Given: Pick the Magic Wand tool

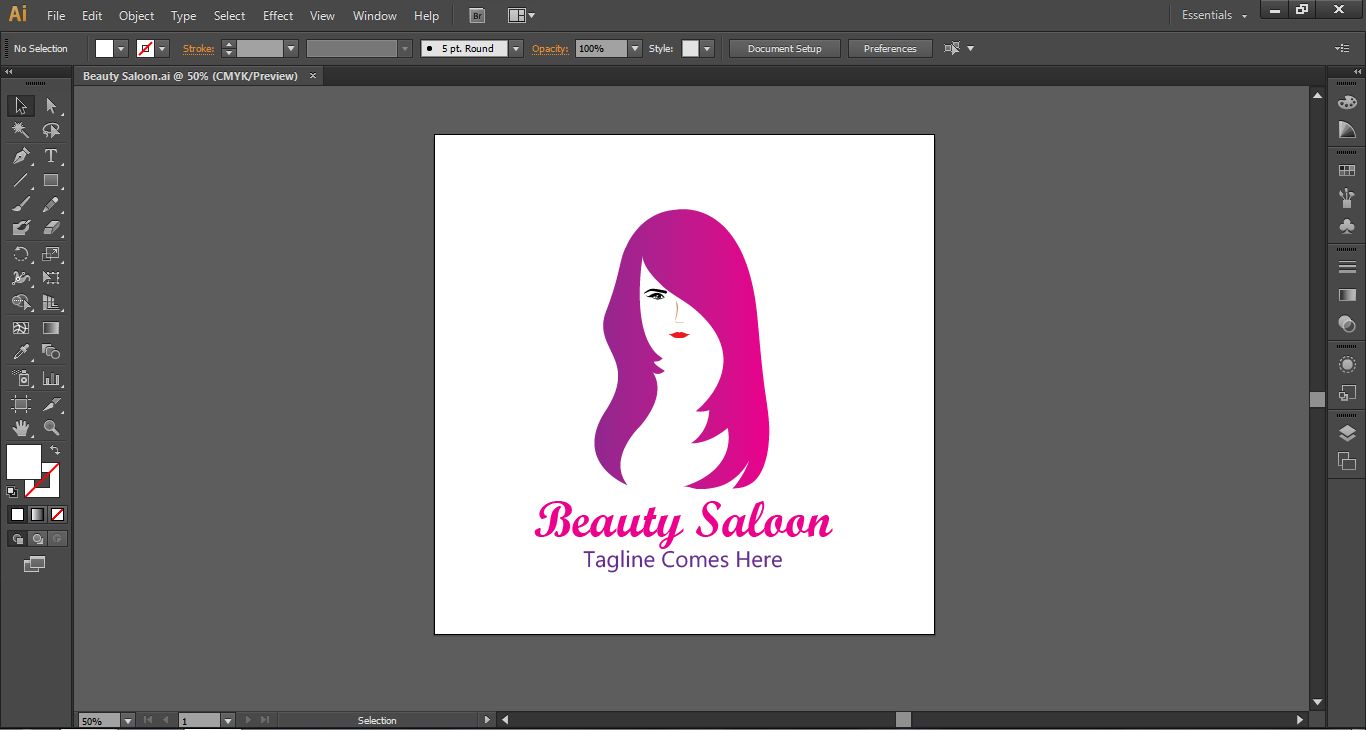Looking at the screenshot, I should (x=21, y=130).
